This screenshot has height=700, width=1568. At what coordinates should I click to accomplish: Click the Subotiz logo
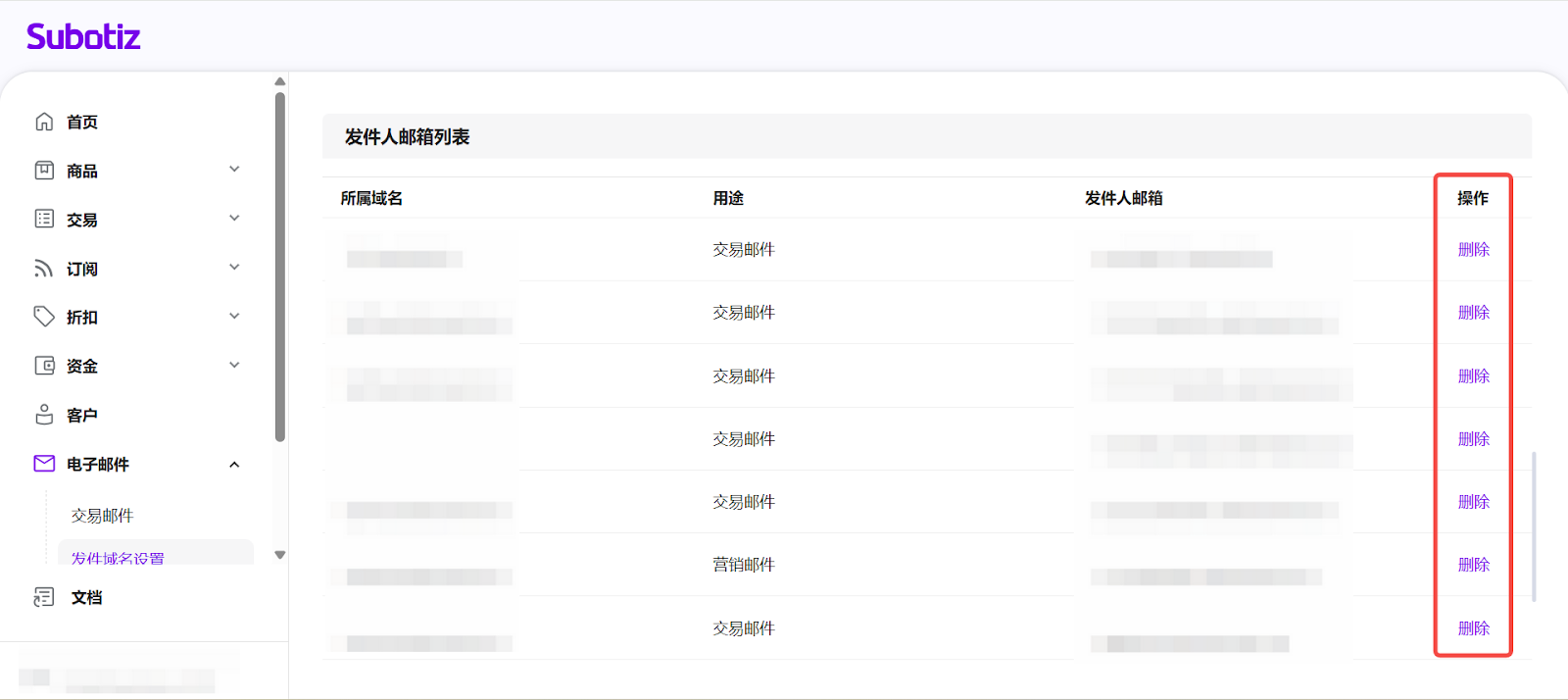point(83,37)
